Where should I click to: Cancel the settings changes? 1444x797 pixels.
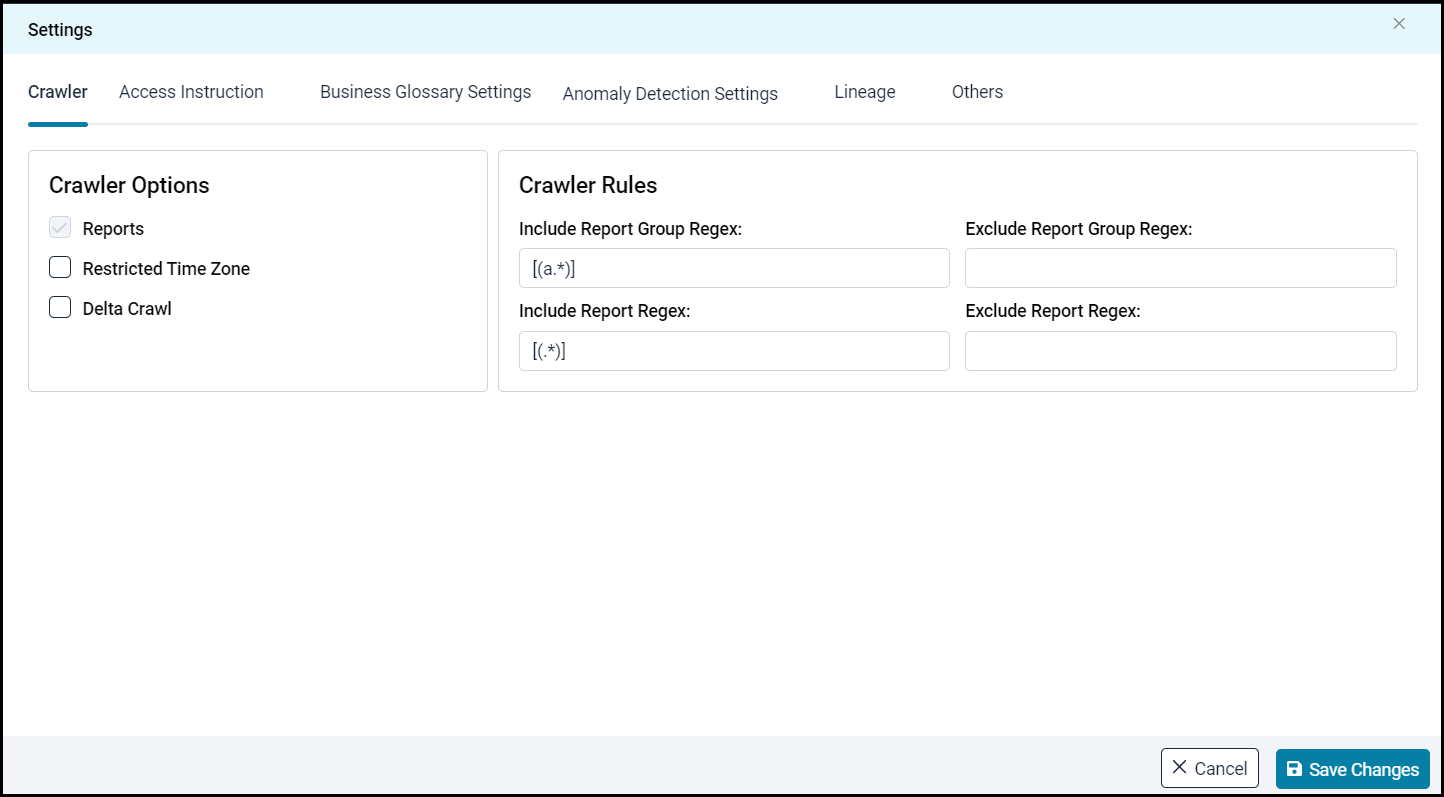(1210, 768)
